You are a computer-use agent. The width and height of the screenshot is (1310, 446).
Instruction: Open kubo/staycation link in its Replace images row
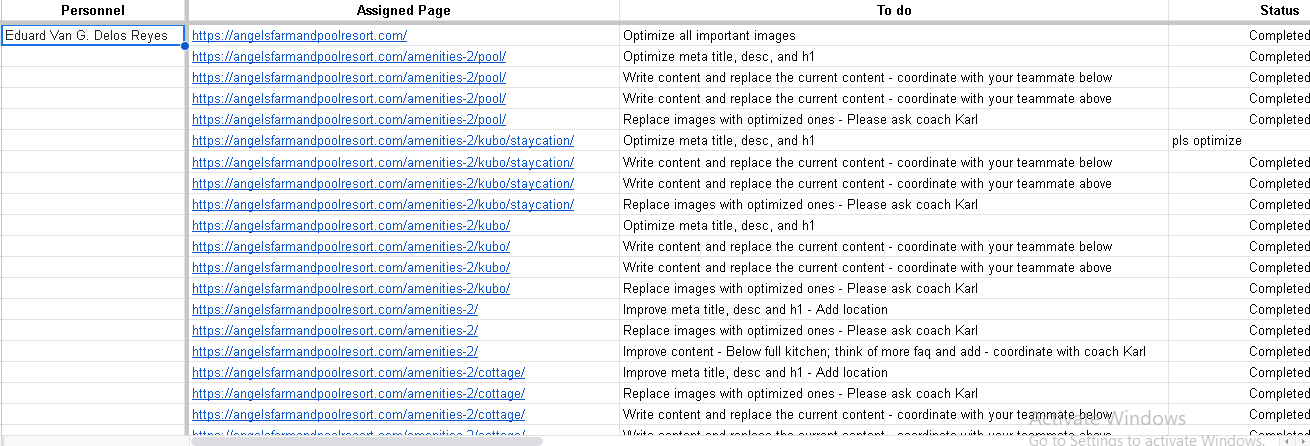click(x=382, y=204)
